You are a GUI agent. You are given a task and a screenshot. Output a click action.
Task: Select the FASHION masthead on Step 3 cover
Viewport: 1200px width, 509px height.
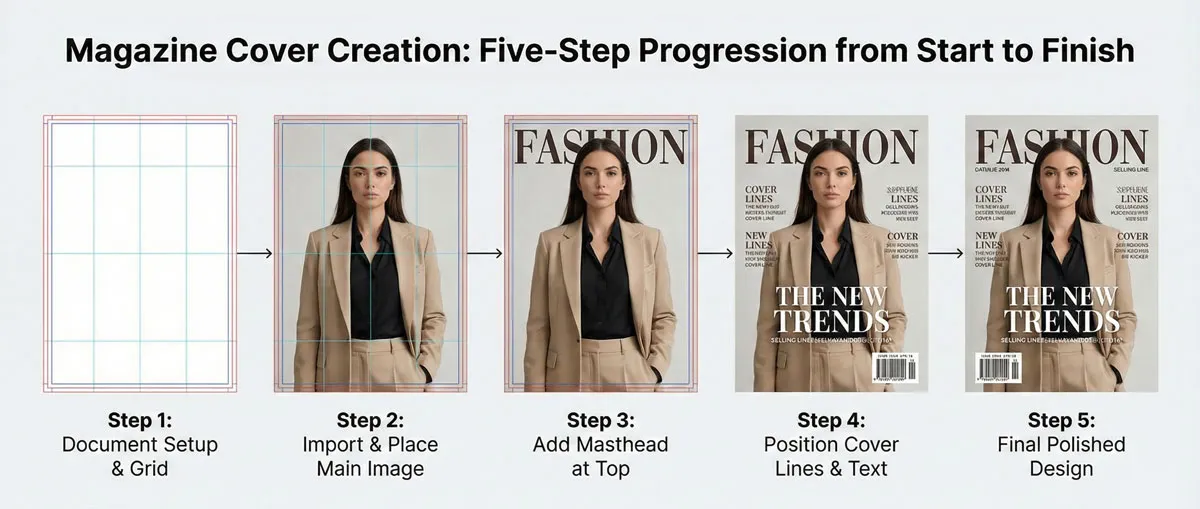(x=600, y=146)
